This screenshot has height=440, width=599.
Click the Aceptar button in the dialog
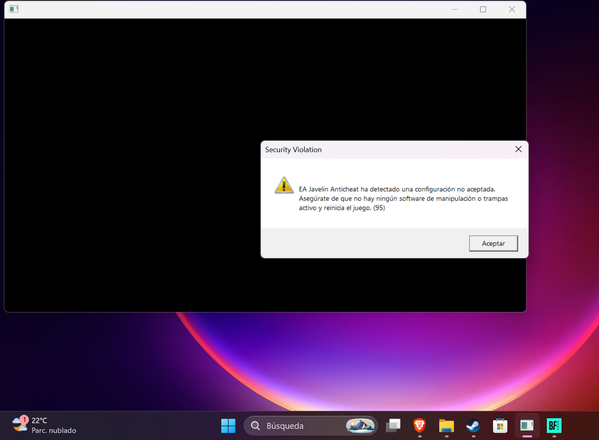coord(493,243)
